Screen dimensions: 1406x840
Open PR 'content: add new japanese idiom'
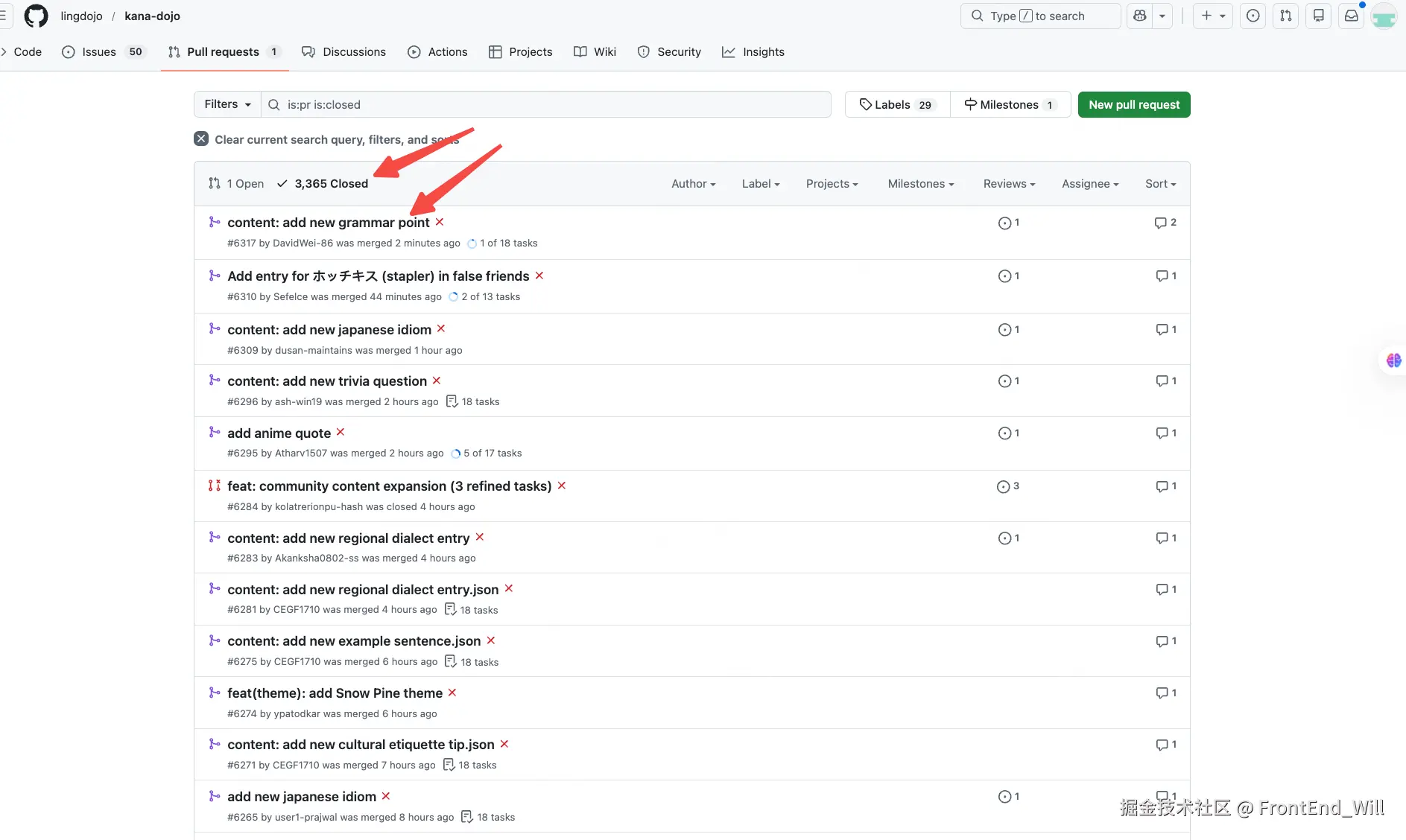[329, 329]
